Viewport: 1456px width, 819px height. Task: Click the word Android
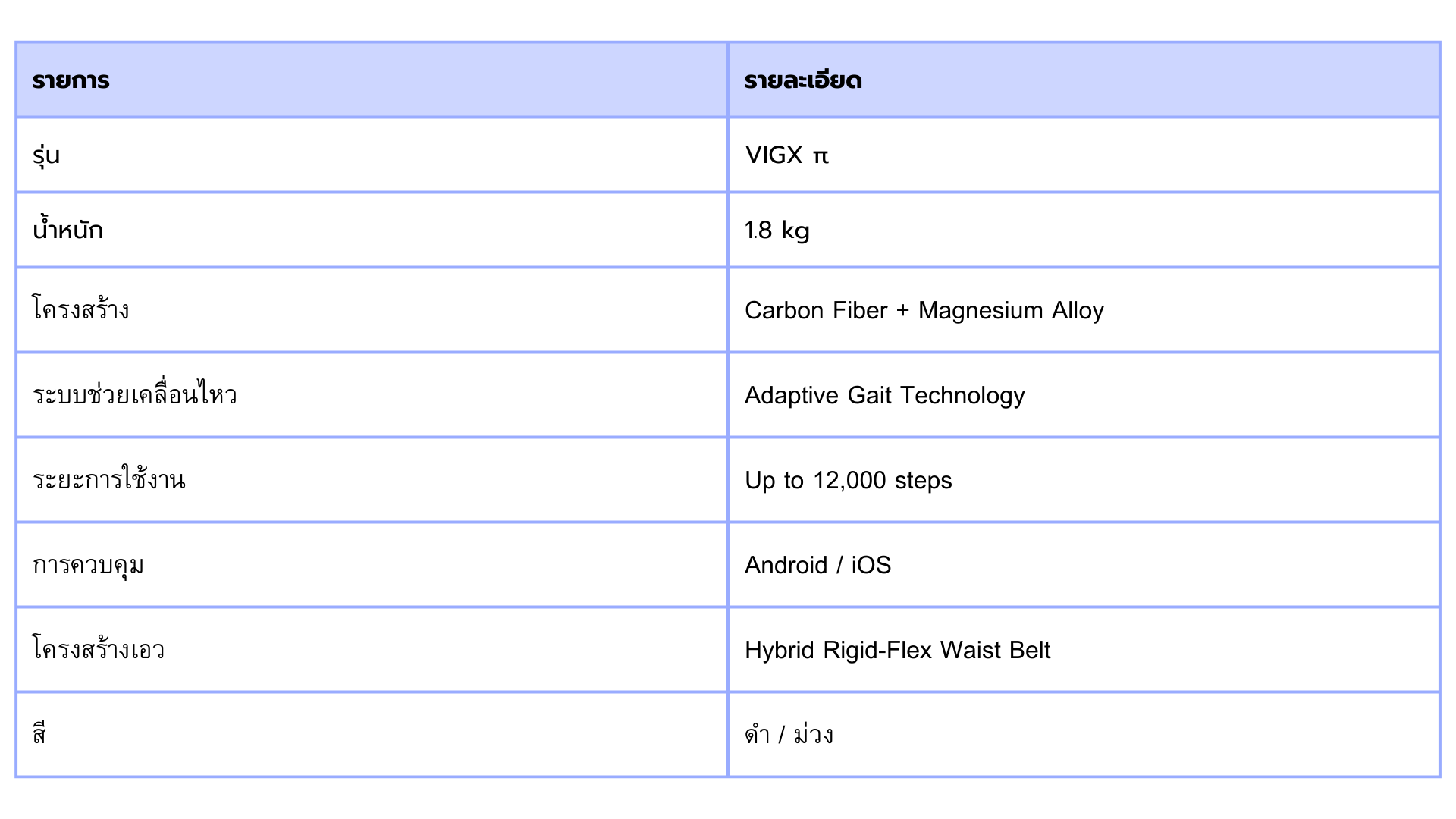(786, 565)
